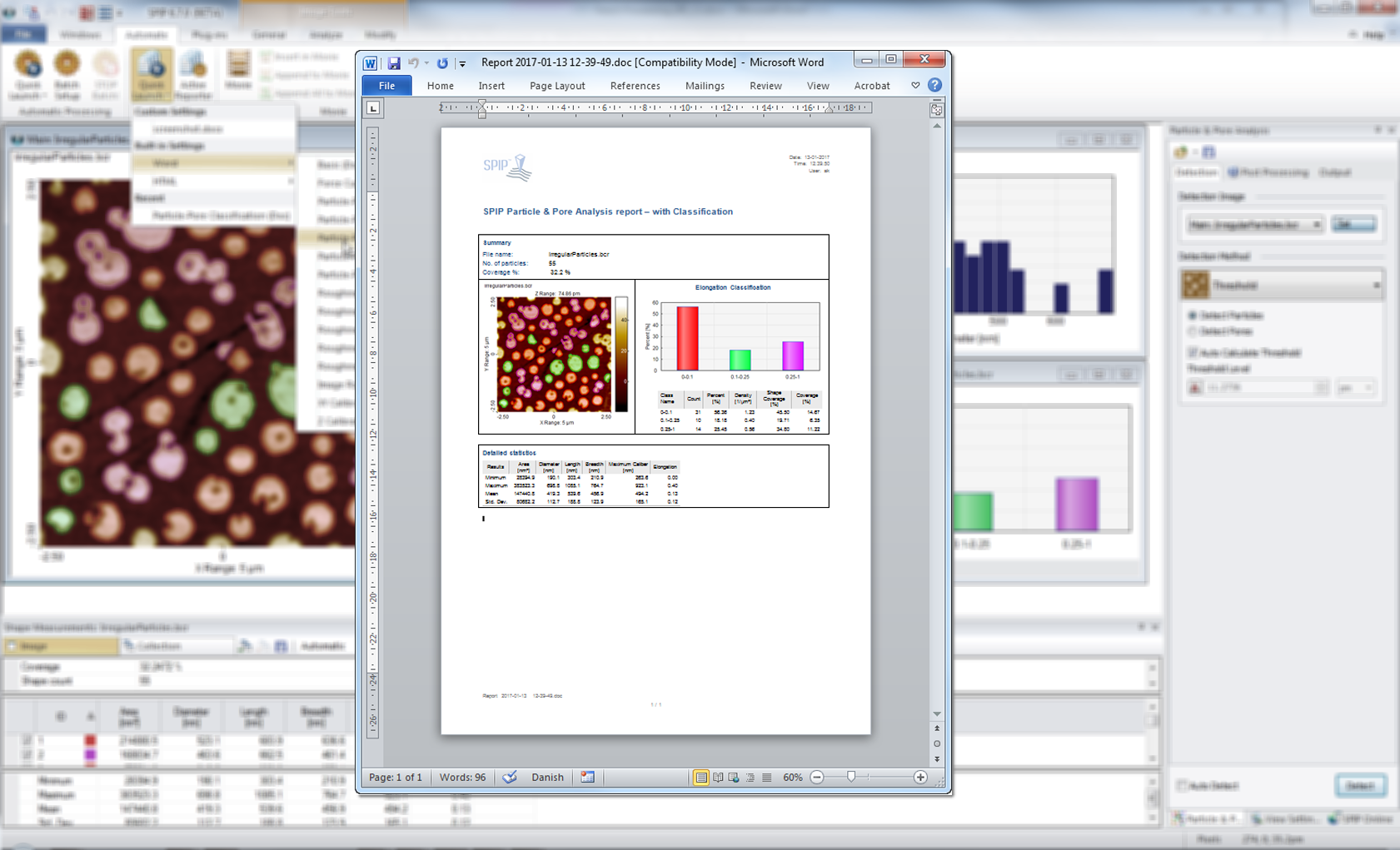The height and width of the screenshot is (850, 1400).
Task: Open the Mailings ribbon tab
Action: (x=705, y=86)
